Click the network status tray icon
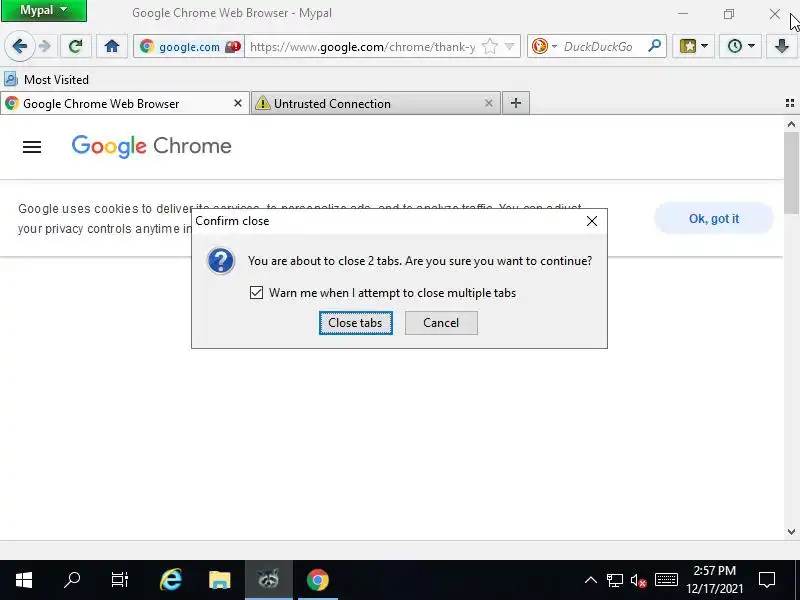Screen dimensions: 800x600 [615, 580]
